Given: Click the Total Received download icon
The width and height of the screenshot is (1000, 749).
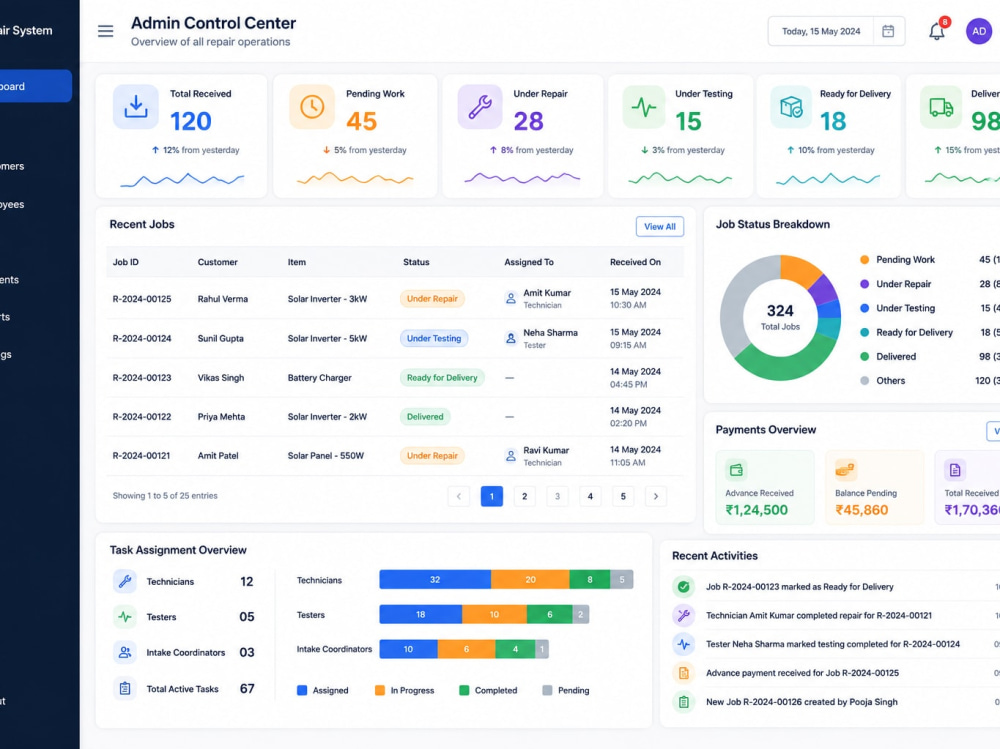Looking at the screenshot, I should 136,107.
